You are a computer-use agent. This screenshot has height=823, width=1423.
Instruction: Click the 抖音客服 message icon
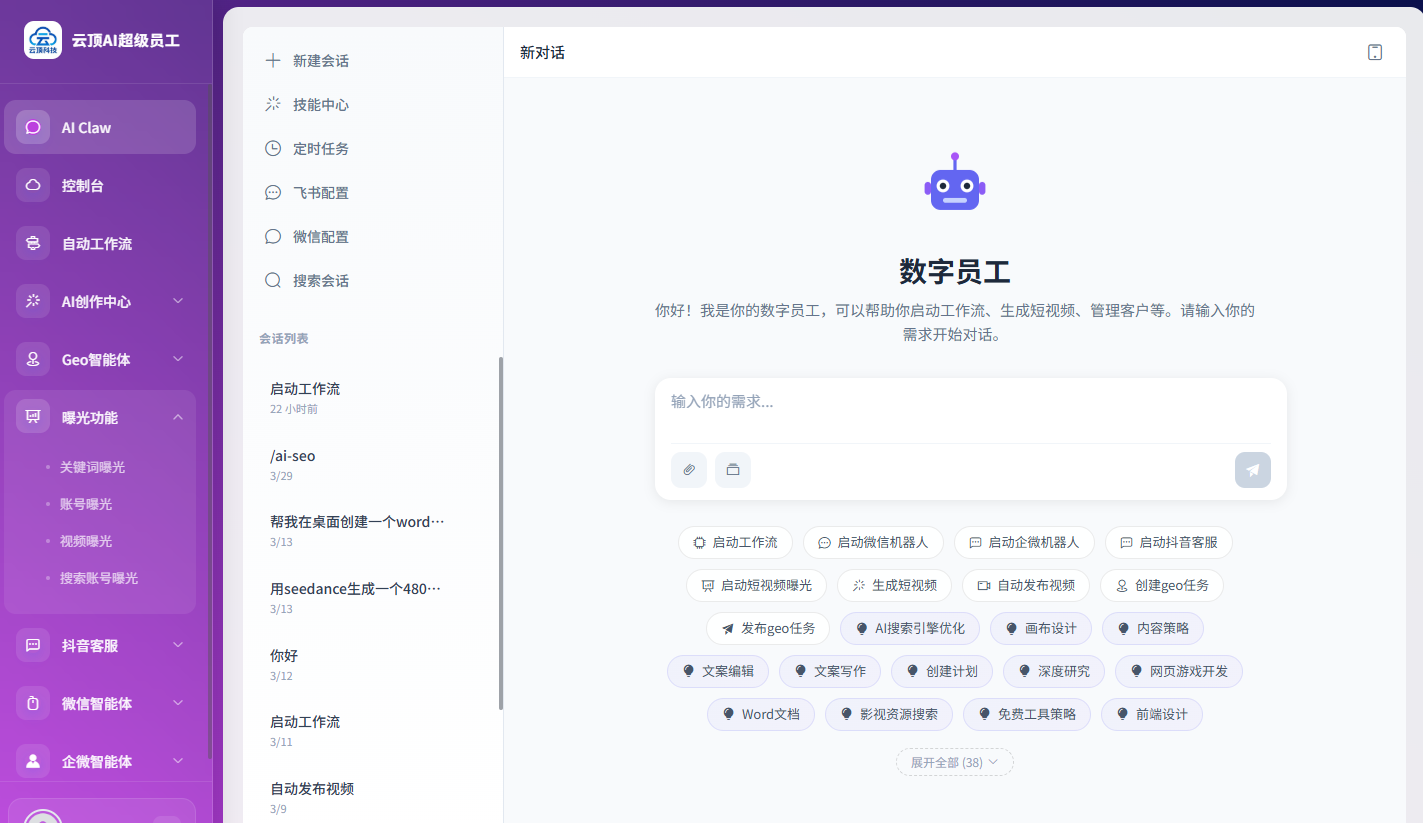click(x=33, y=645)
